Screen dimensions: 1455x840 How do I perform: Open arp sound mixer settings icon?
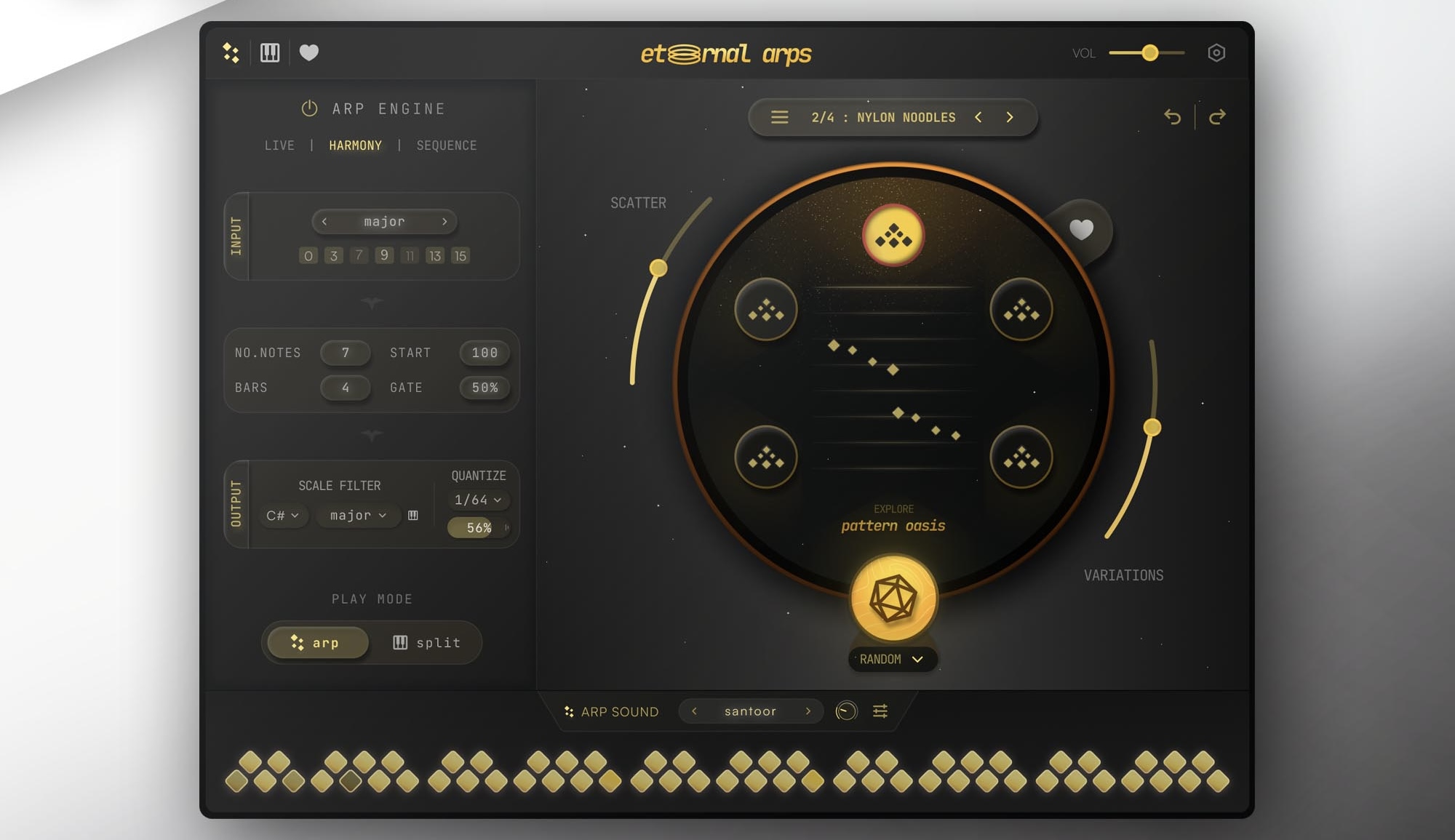pos(880,711)
